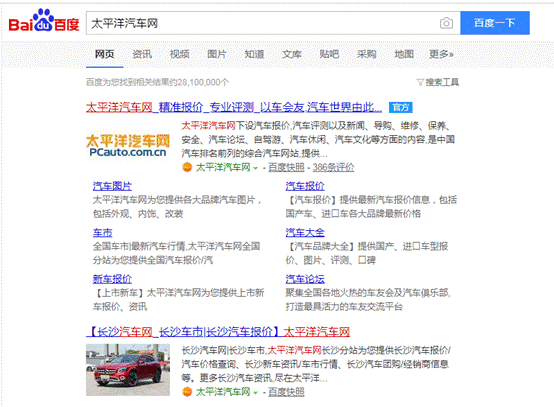Open 386条评价 link

[334, 167]
